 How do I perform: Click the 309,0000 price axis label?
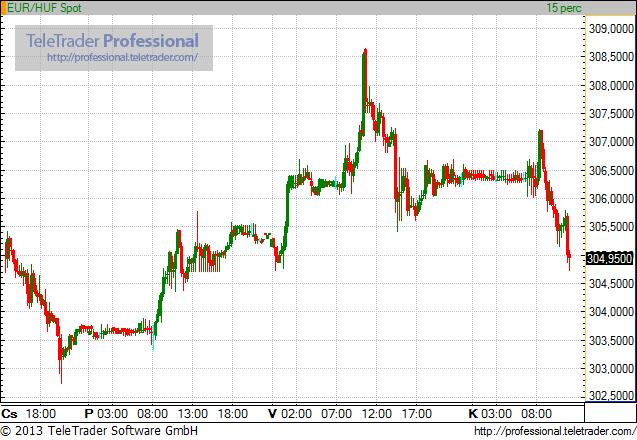pos(611,29)
